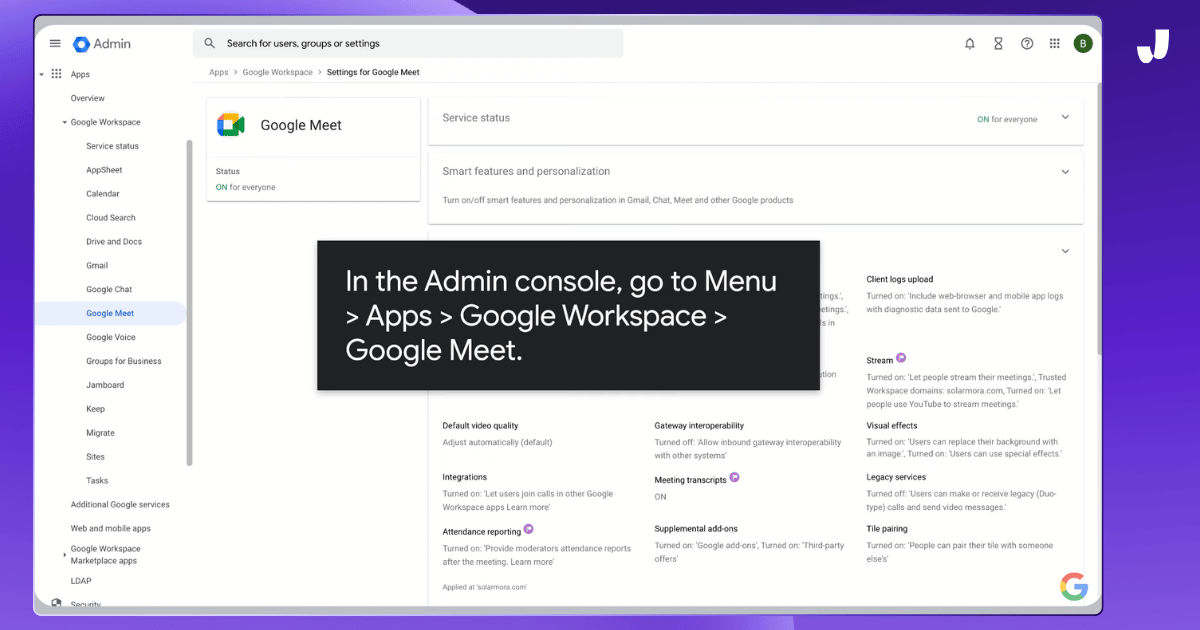Expand Google Workspace Marketplace apps arrow
1200x630 pixels.
[x=65, y=555]
